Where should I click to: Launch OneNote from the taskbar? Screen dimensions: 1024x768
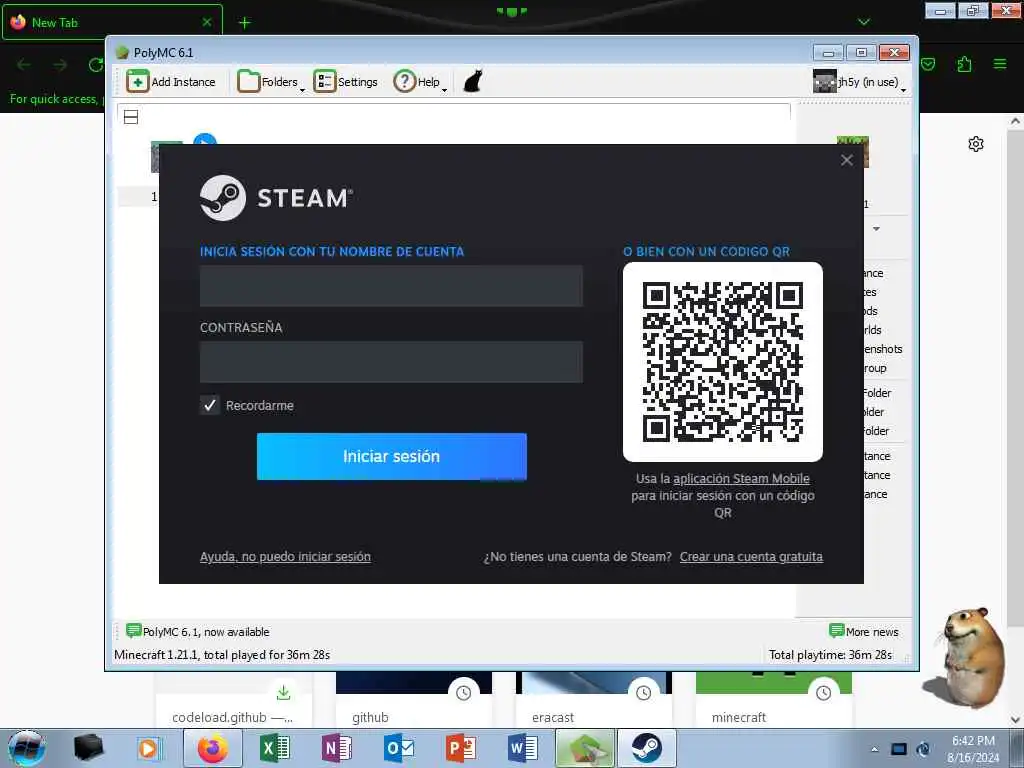click(337, 748)
